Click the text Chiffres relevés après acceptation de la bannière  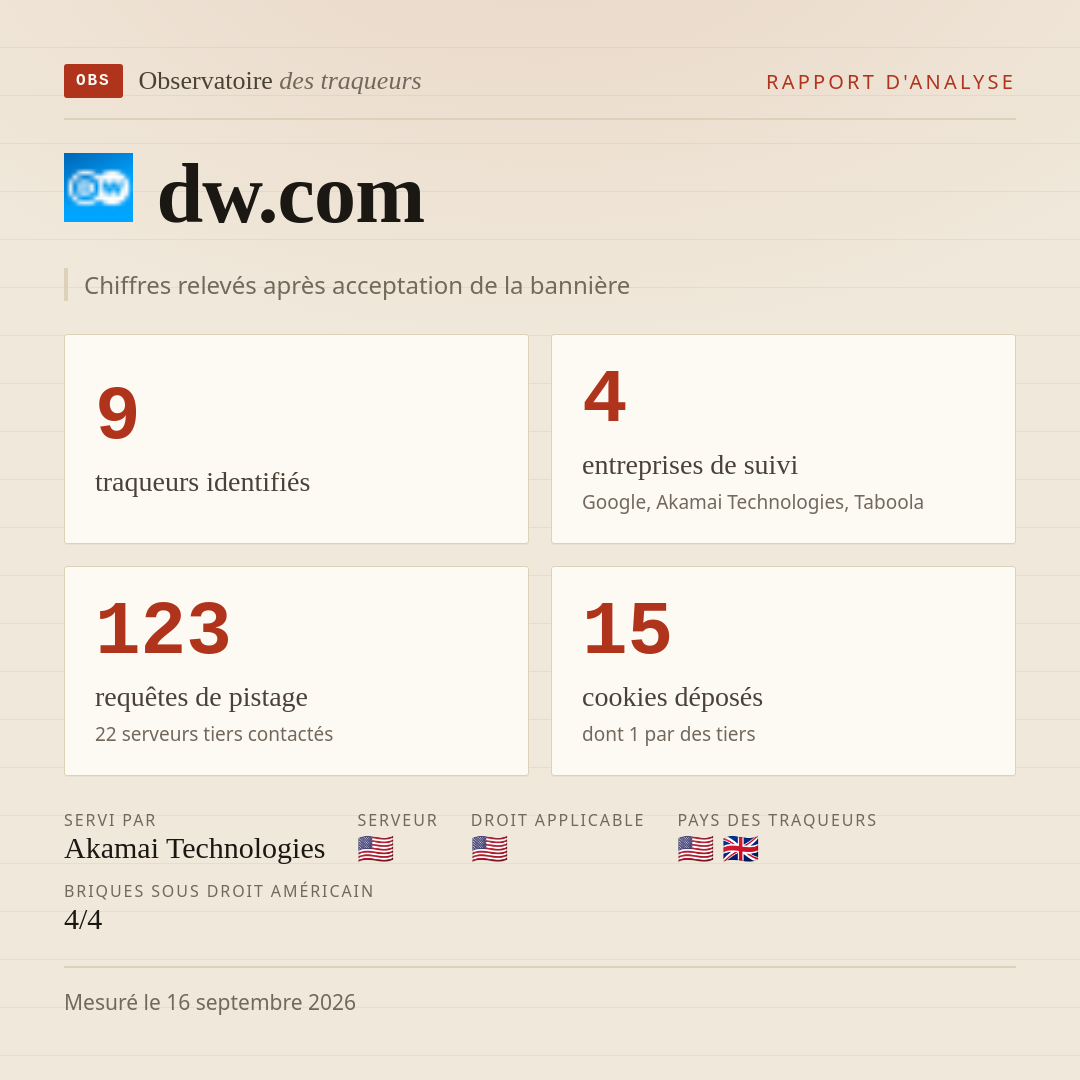pyautogui.click(x=357, y=285)
